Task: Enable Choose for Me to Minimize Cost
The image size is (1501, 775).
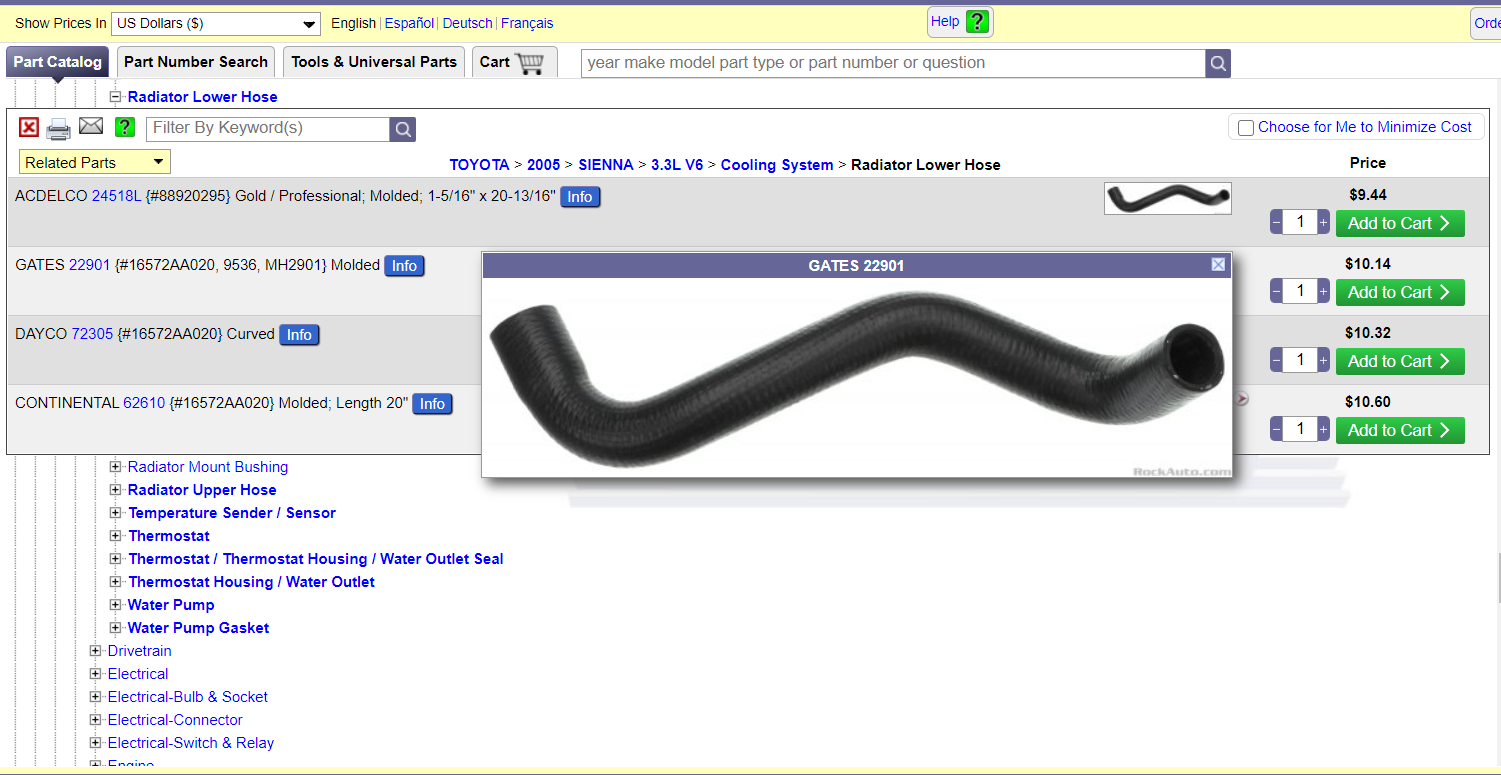Action: click(x=1246, y=128)
